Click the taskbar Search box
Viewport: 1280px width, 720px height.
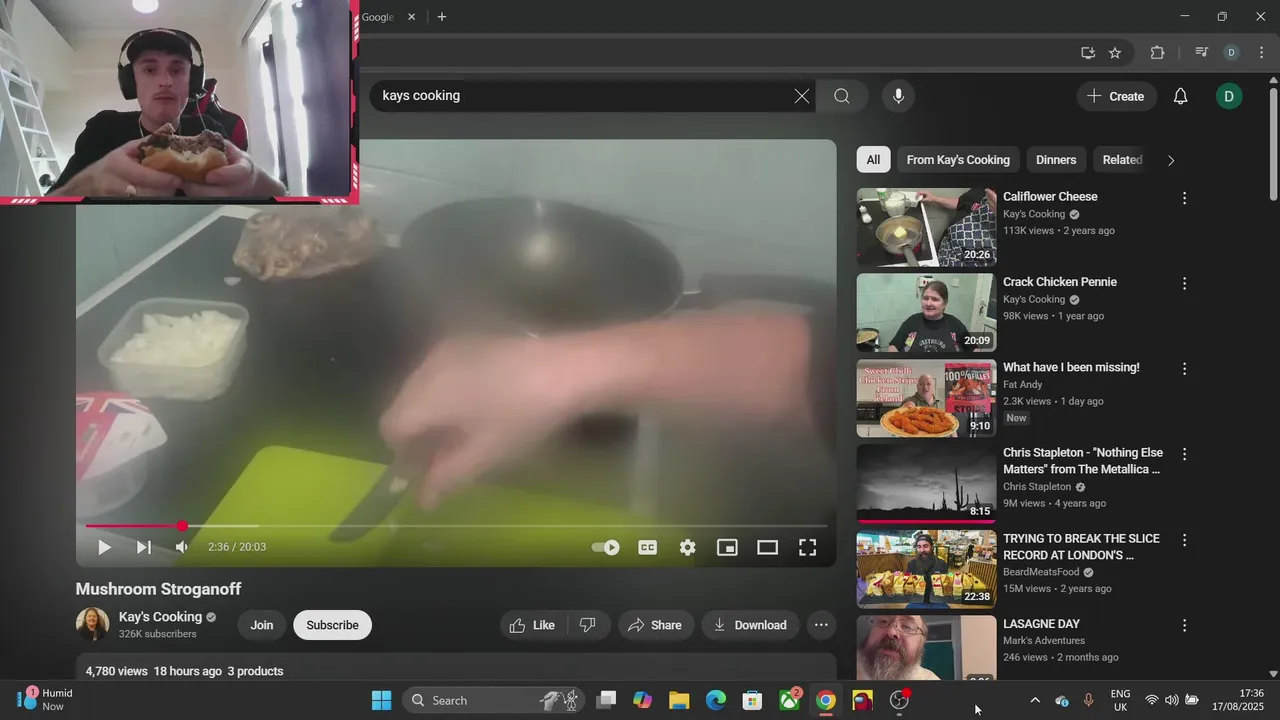click(x=495, y=700)
